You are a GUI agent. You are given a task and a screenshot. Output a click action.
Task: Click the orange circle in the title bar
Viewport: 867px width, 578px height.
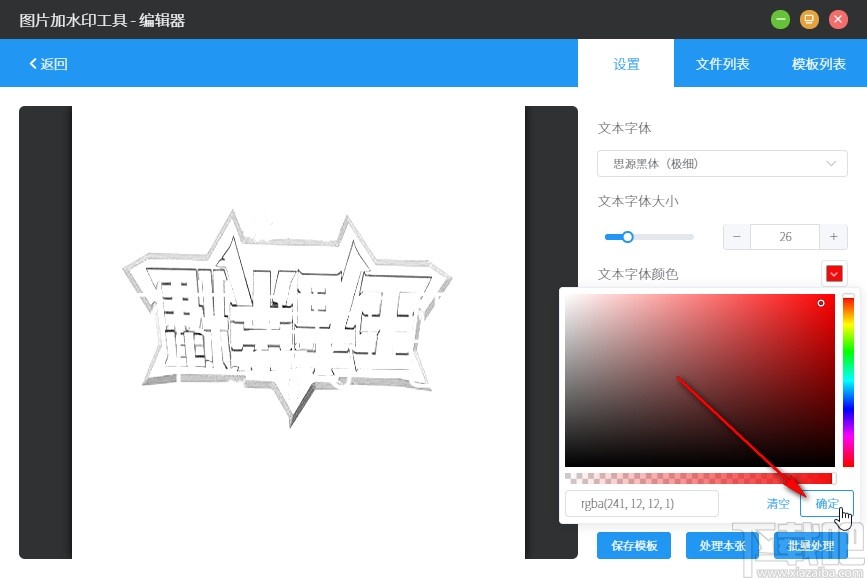pyautogui.click(x=809, y=19)
